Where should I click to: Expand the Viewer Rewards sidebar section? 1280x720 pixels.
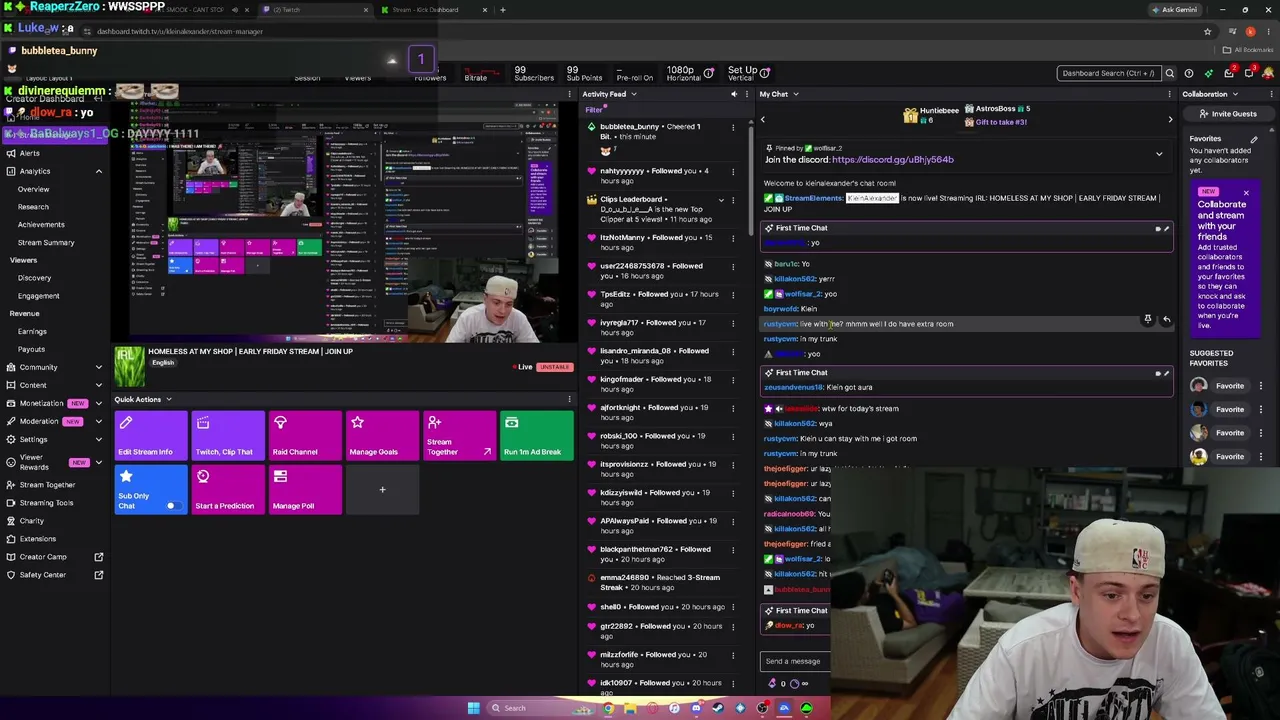98,462
